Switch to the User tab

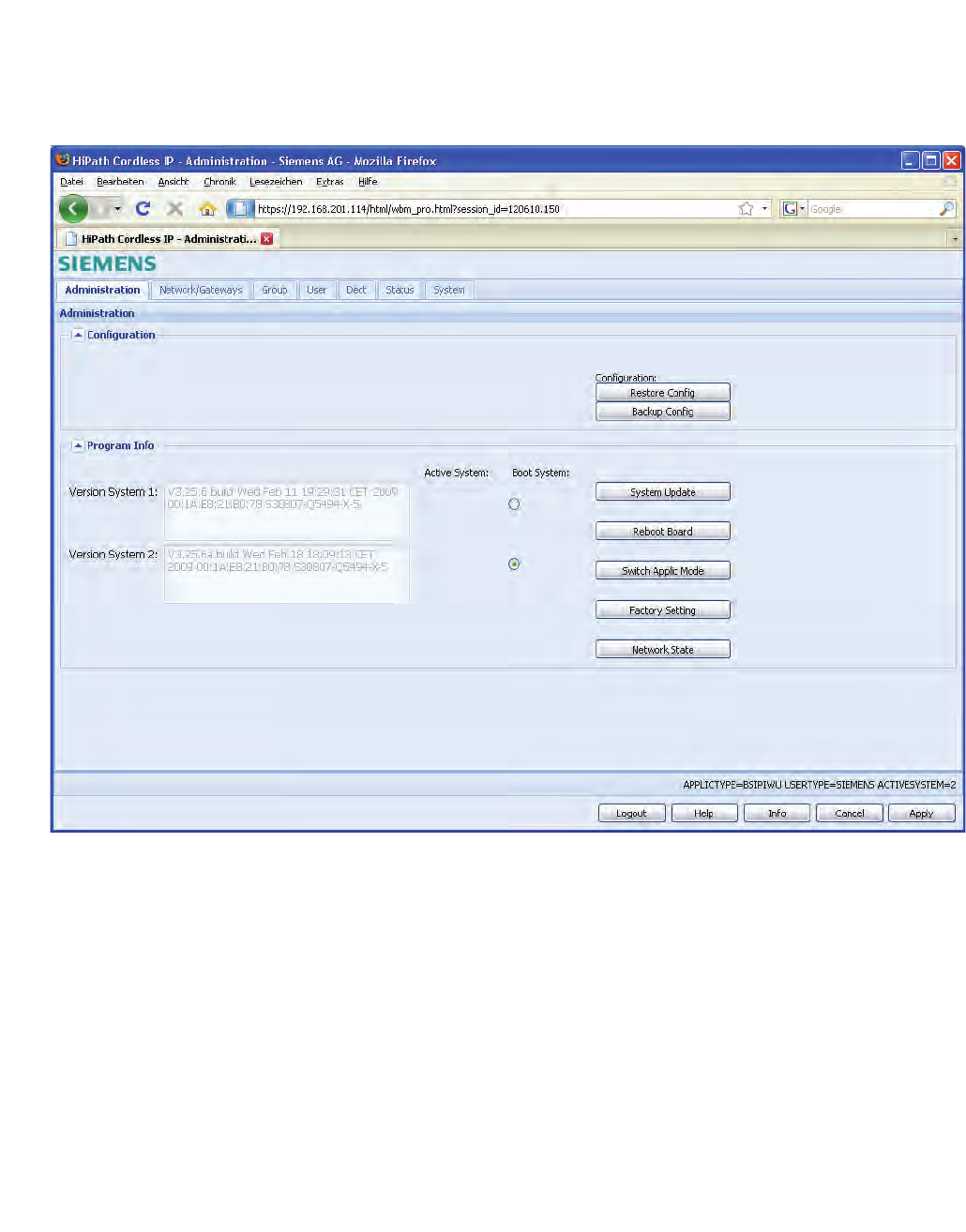click(317, 291)
